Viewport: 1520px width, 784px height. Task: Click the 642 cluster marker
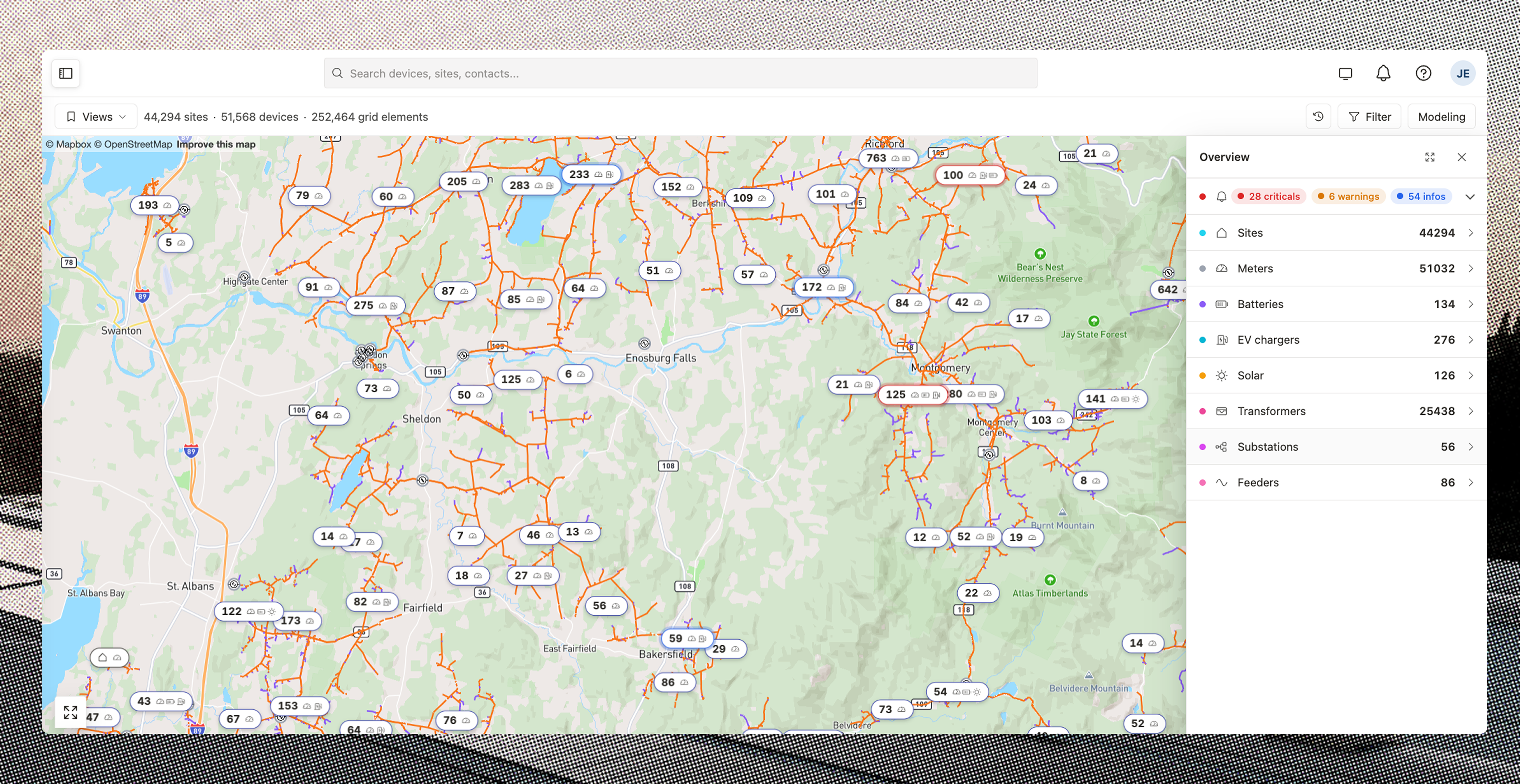(1168, 290)
